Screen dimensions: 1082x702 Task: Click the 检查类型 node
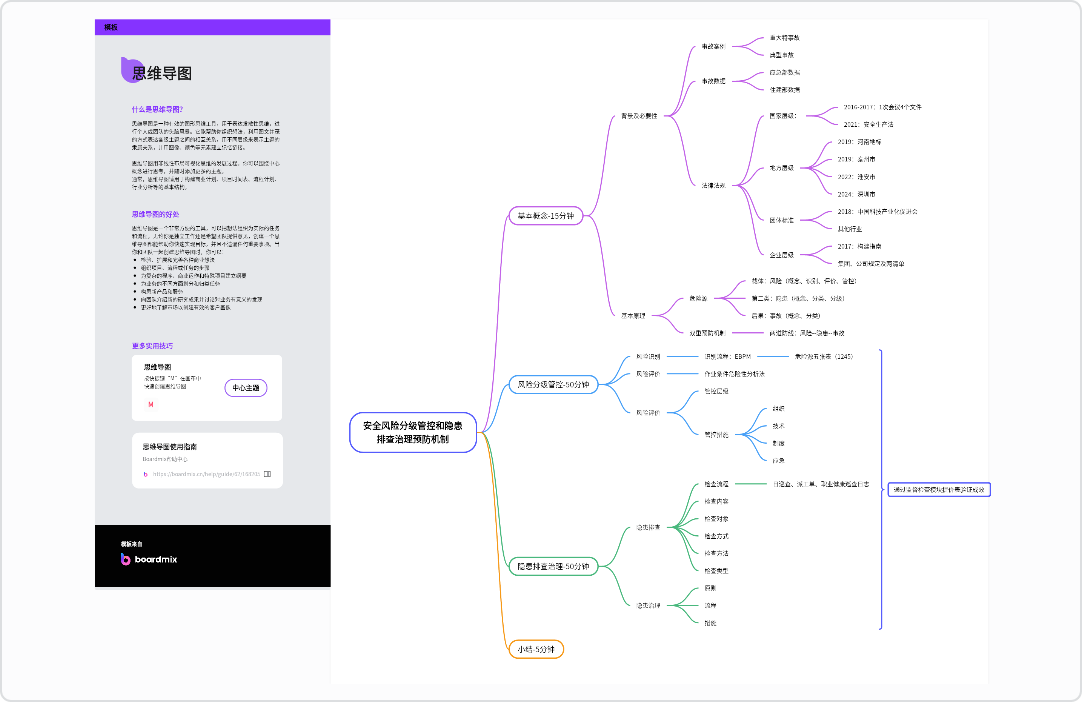[716, 571]
